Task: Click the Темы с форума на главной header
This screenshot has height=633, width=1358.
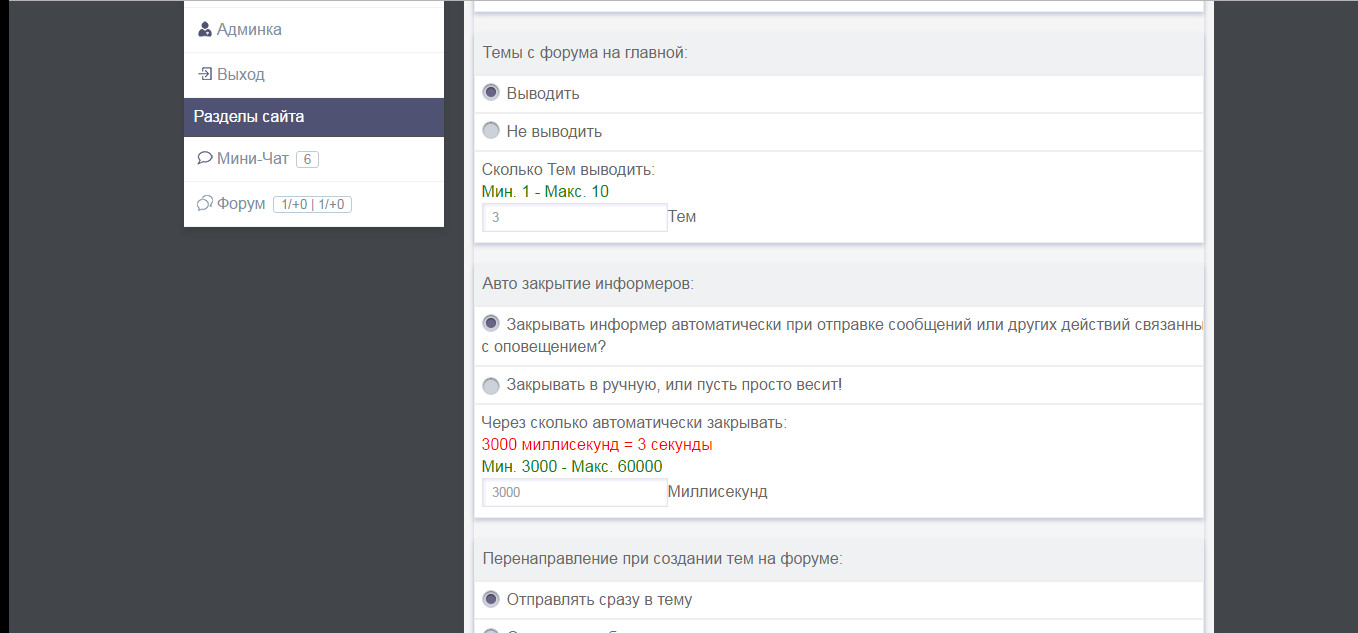Action: coord(584,53)
